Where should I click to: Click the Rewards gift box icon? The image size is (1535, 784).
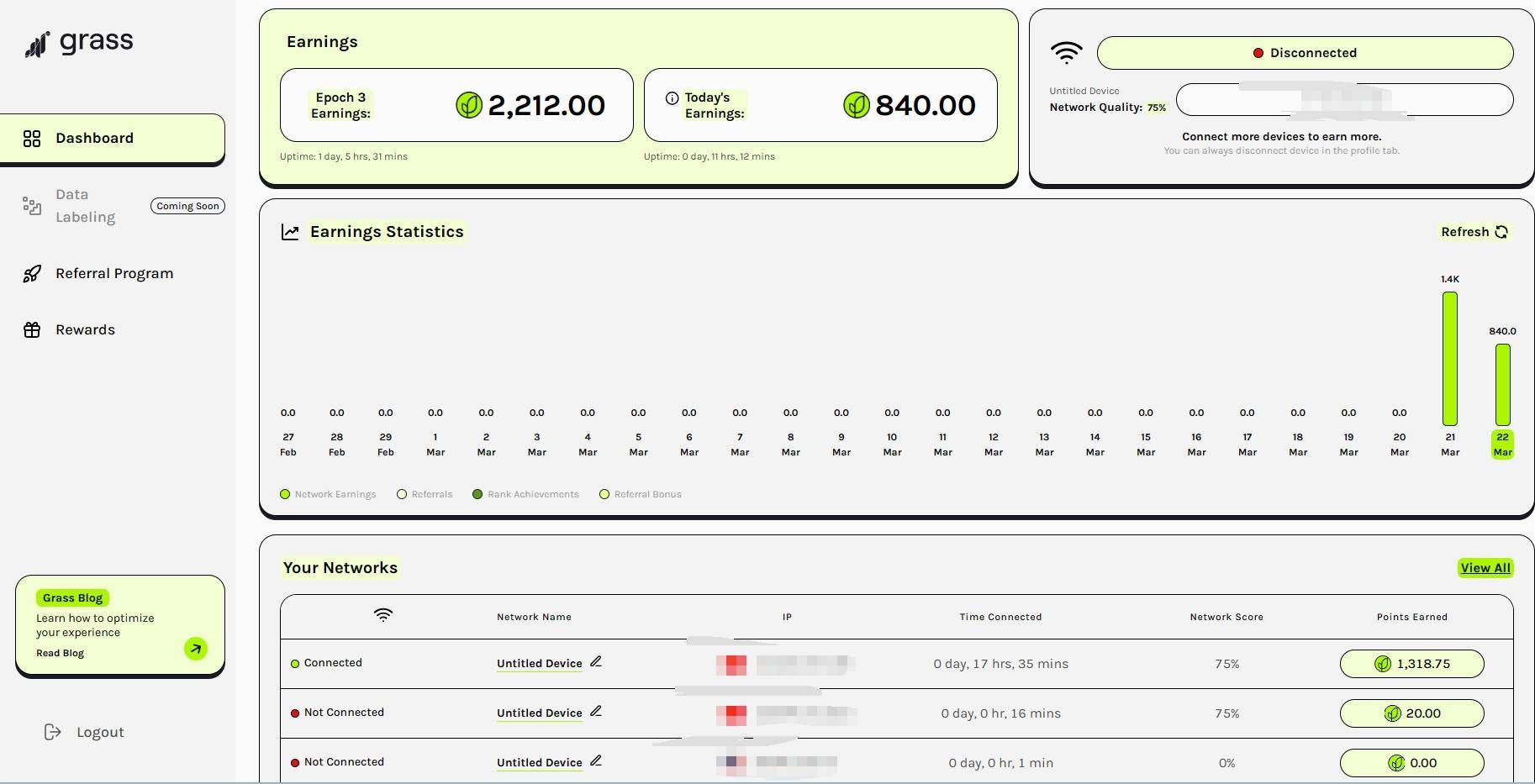coord(32,330)
